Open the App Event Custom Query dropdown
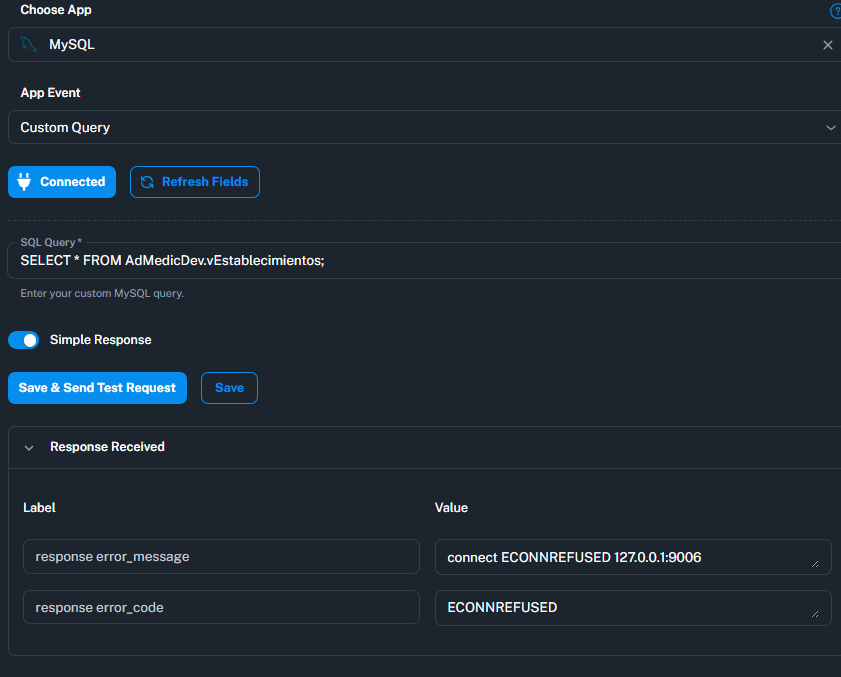841x677 pixels. [x=424, y=127]
